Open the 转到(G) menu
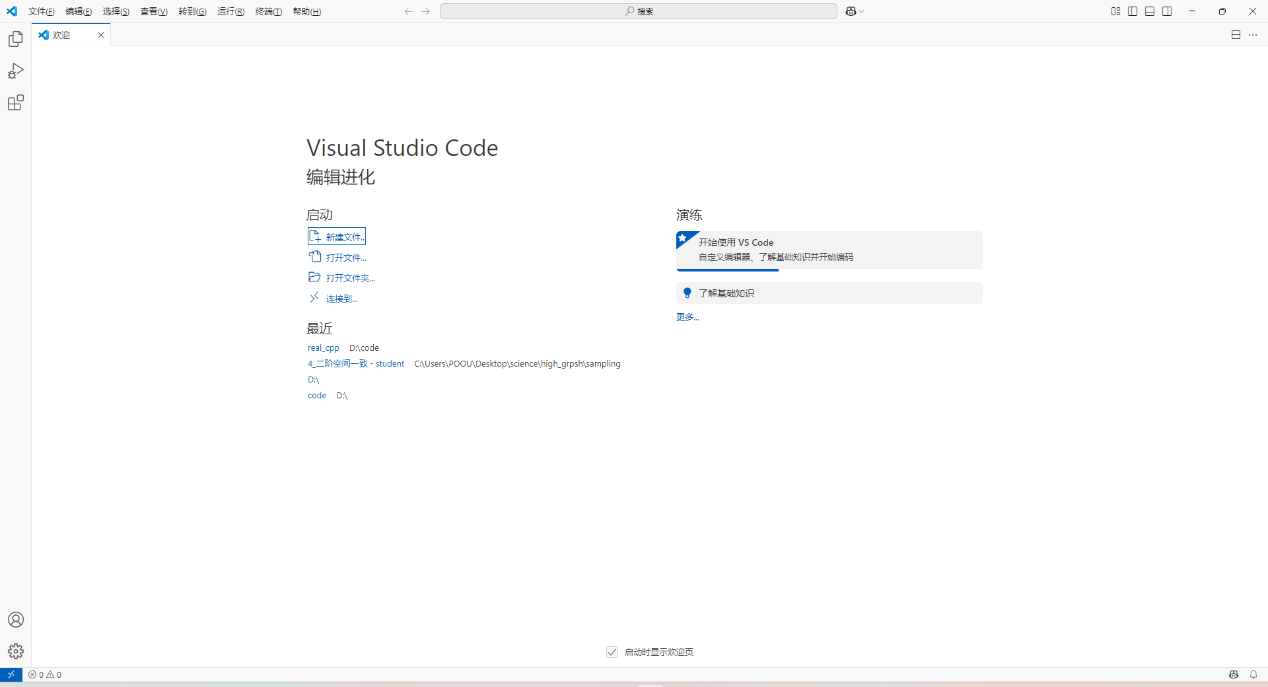Viewport: 1268px width, 687px height. [193, 11]
